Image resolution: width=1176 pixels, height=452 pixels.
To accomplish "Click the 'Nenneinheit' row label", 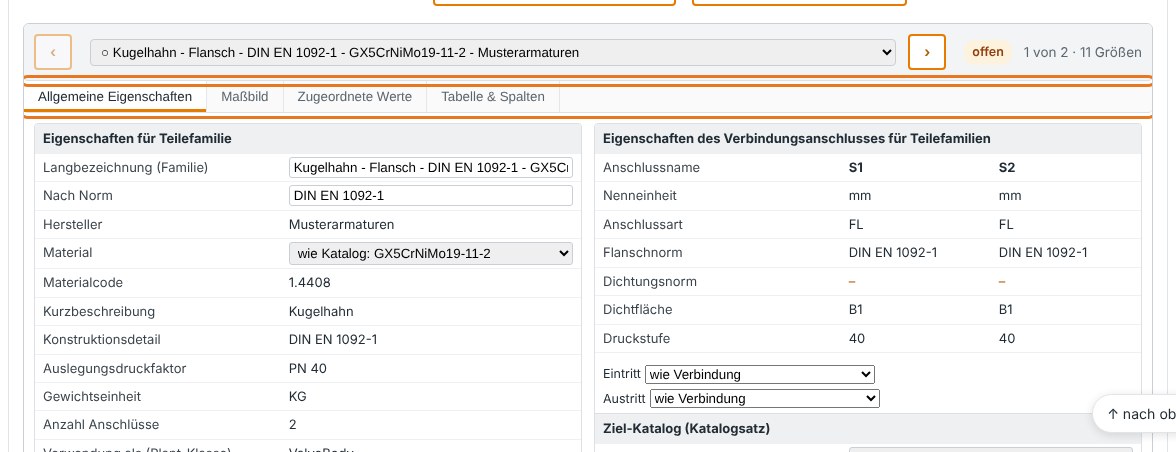I will pos(640,196).
